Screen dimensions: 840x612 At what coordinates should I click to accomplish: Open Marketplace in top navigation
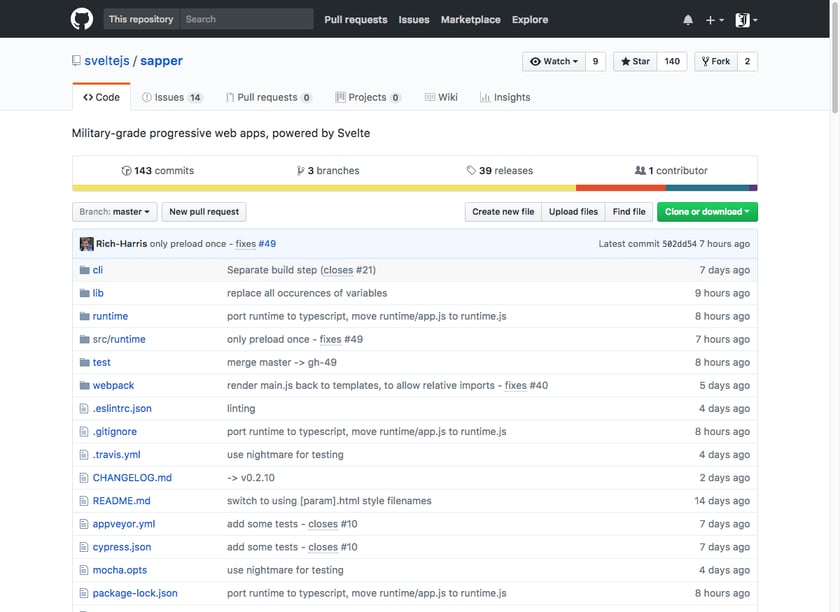pyautogui.click(x=470, y=20)
